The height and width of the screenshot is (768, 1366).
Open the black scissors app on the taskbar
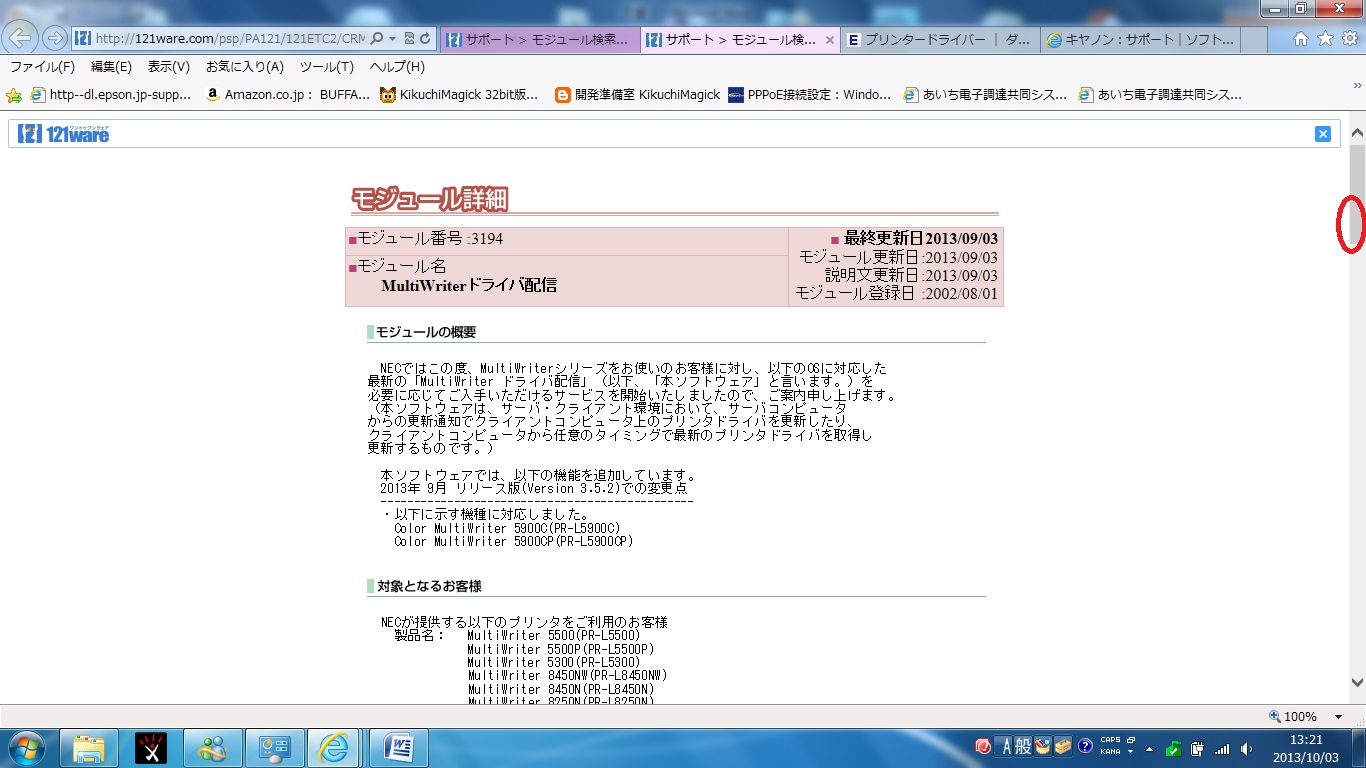click(x=151, y=747)
